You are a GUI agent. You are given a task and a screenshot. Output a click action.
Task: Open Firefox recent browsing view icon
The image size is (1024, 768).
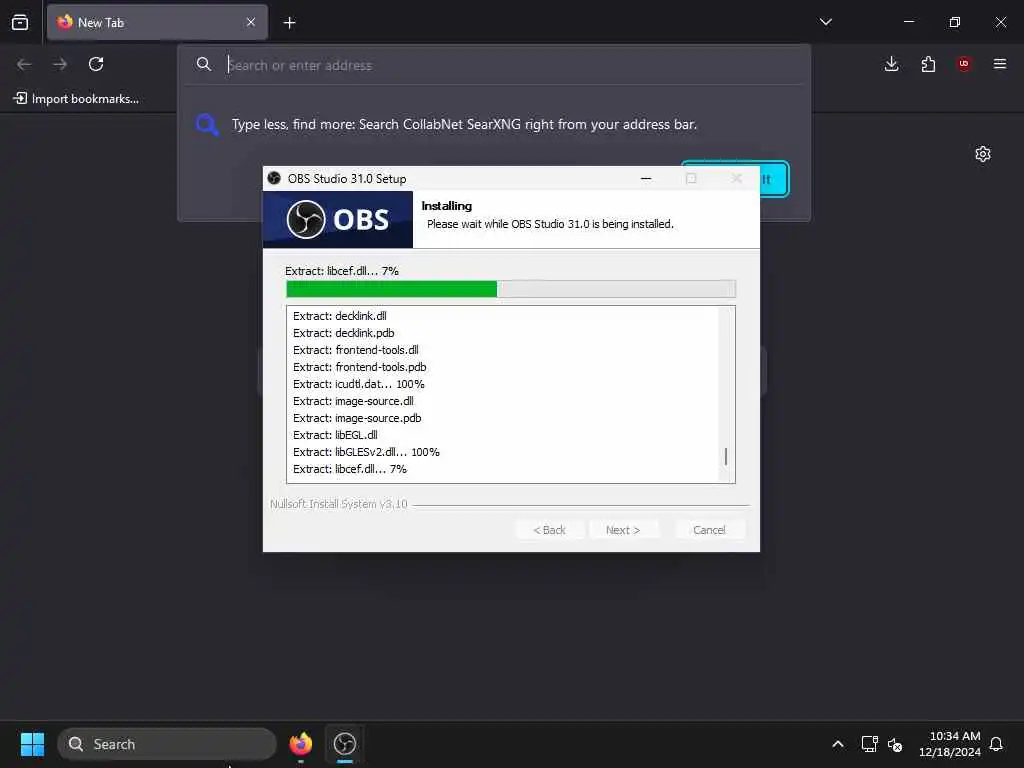[x=20, y=22]
